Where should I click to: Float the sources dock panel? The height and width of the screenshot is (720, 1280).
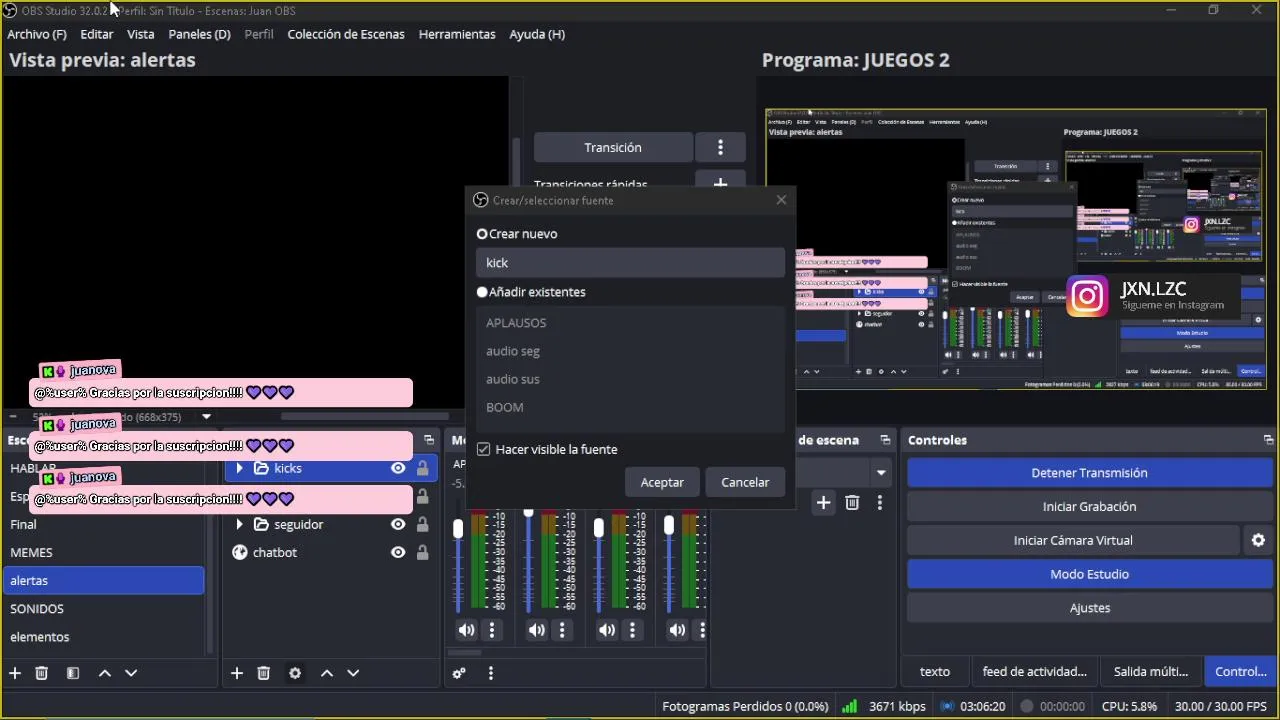[429, 440]
